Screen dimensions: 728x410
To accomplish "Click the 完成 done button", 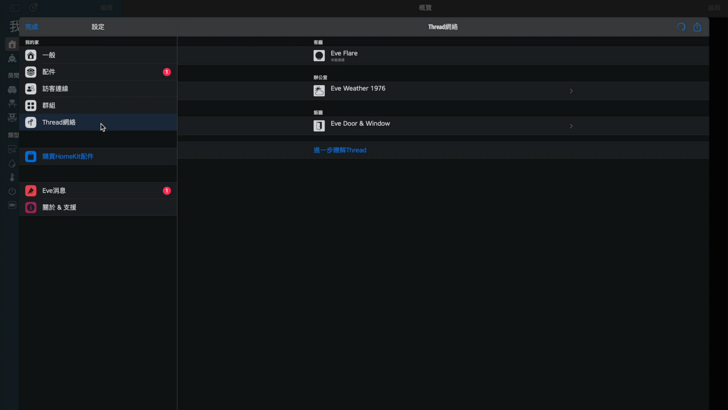I will click(32, 27).
